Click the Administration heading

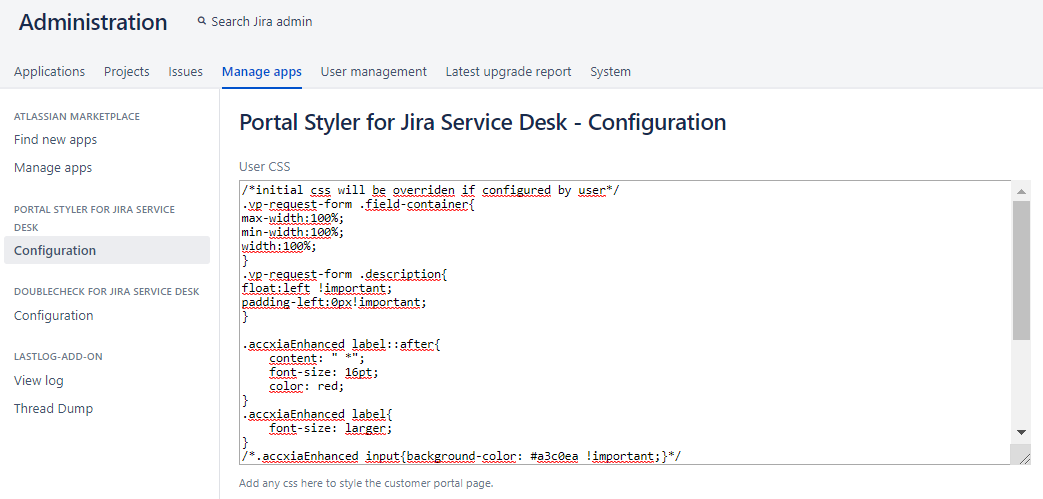tap(93, 22)
